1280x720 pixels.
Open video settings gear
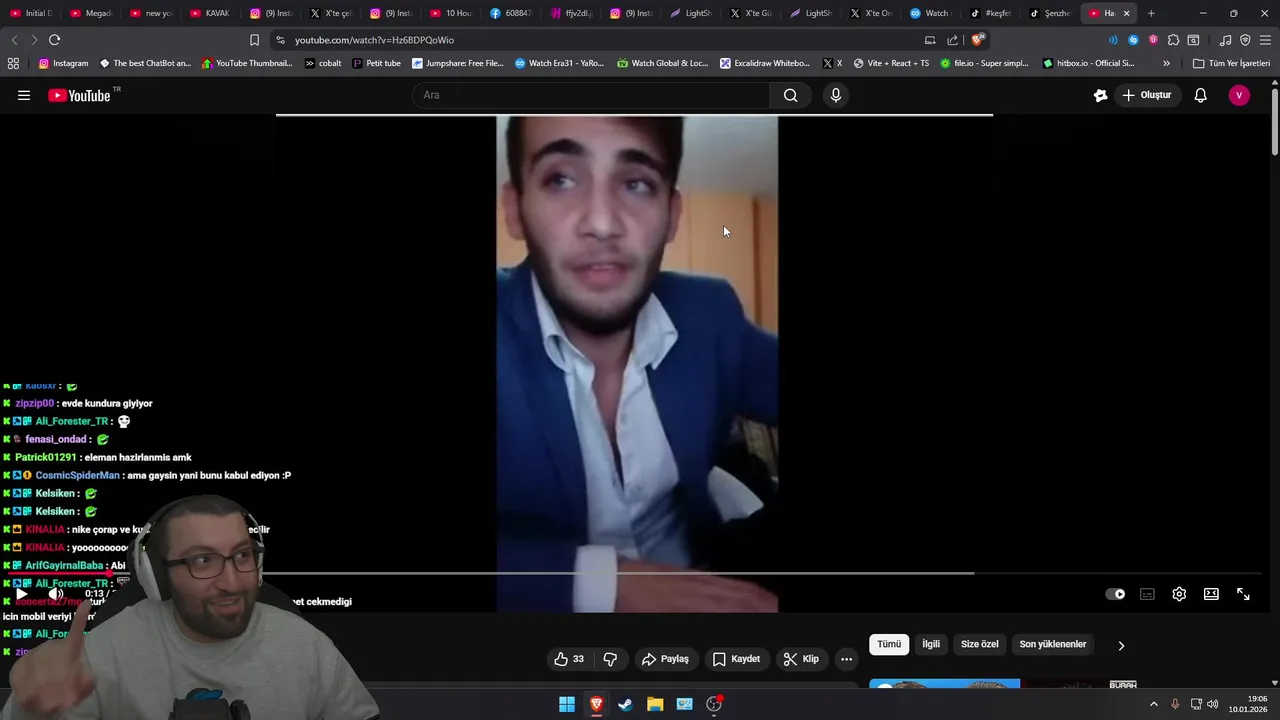1179,594
